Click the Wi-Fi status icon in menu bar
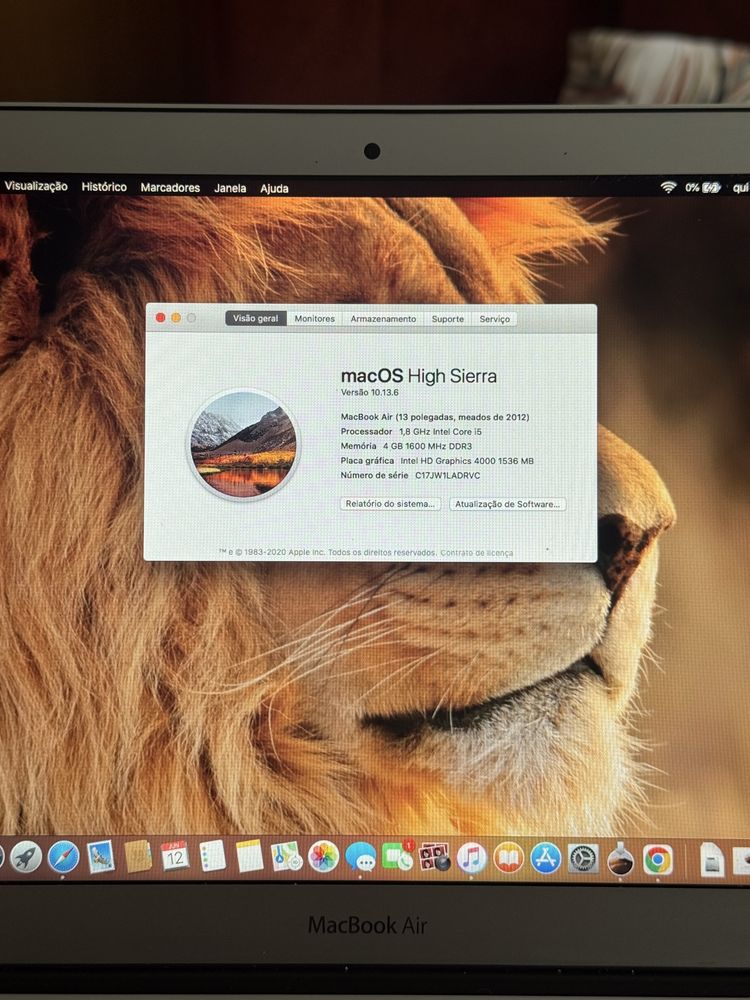The image size is (750, 1000). pos(668,187)
